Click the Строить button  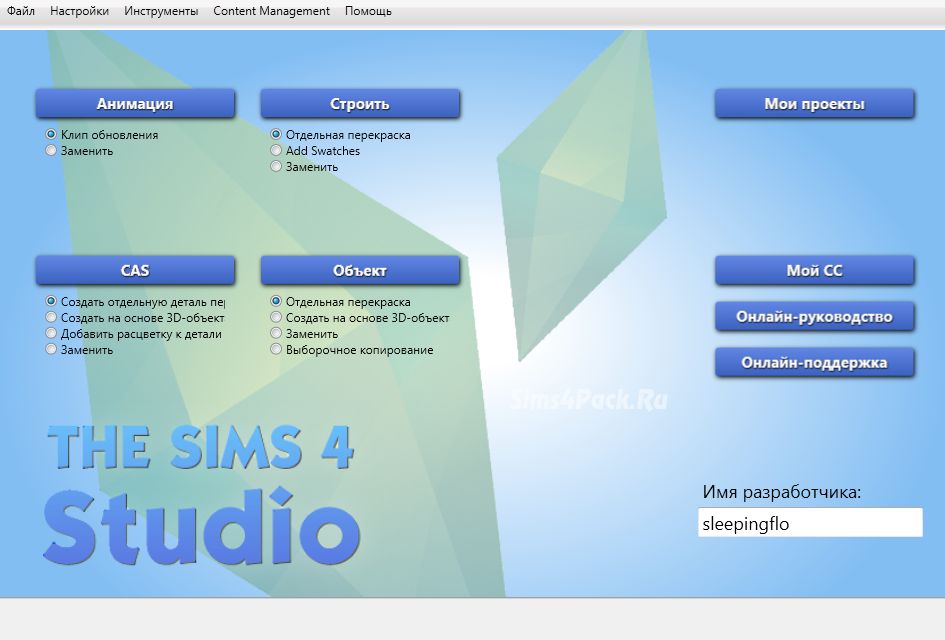coord(360,104)
